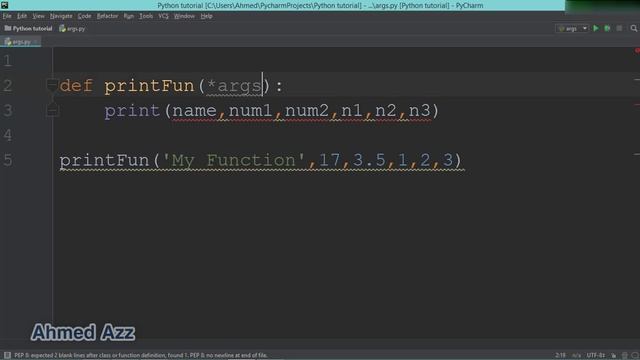Click the args.py breadcrumb in navigation bar
This screenshot has height=360, width=640.
click(72, 29)
